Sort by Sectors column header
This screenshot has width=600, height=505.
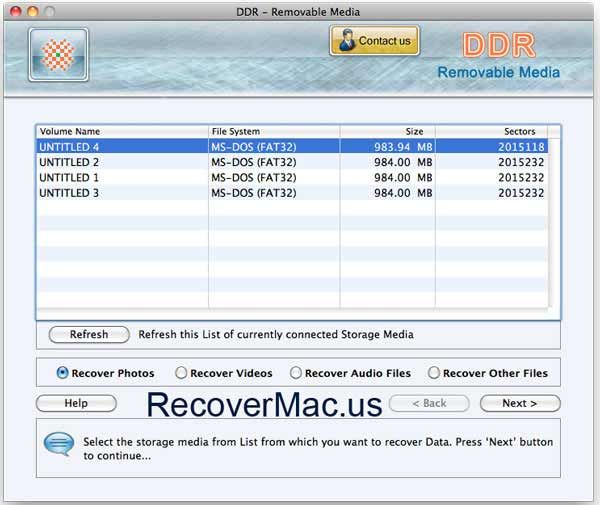click(x=491, y=132)
